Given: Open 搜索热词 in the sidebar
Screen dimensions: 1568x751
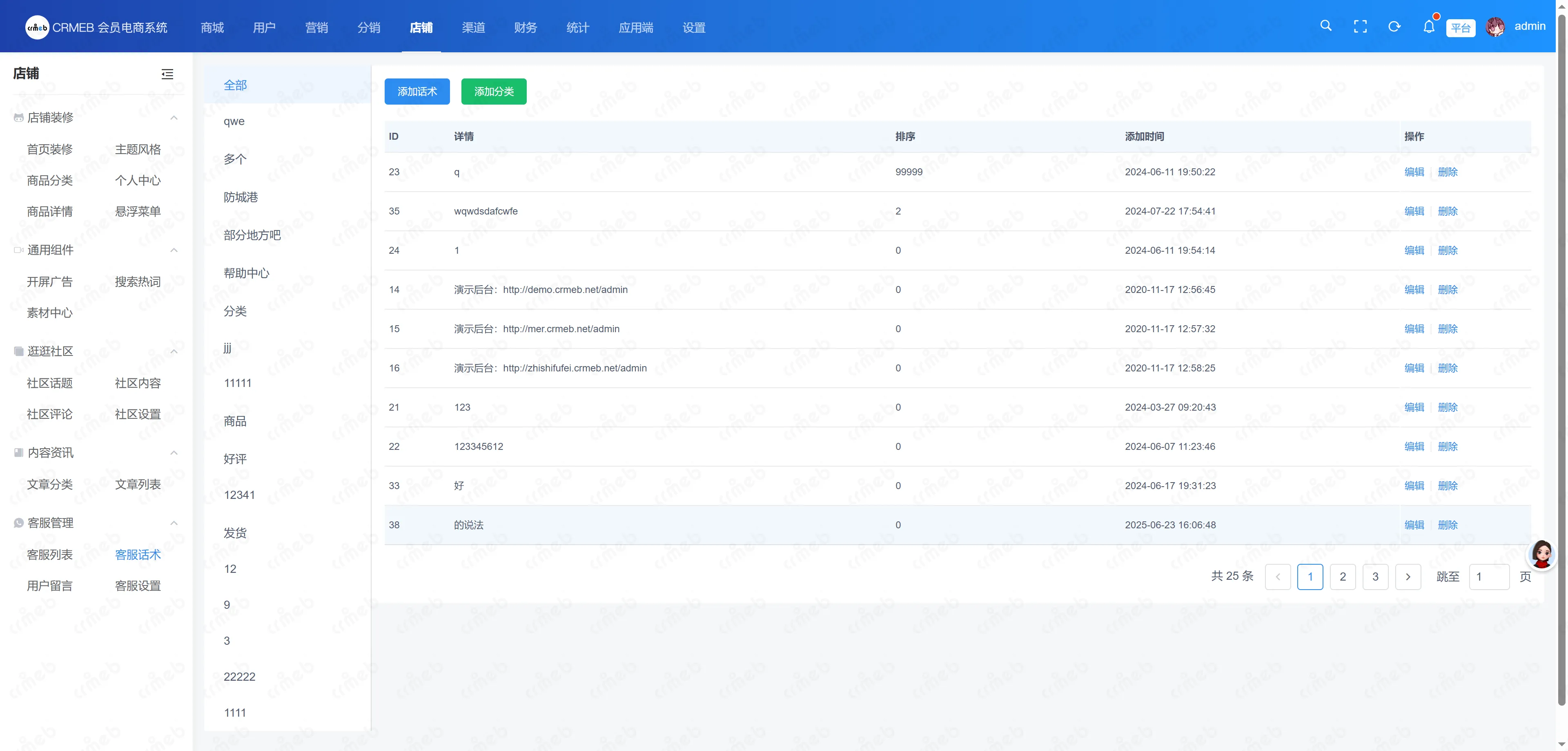Looking at the screenshot, I should (x=138, y=282).
